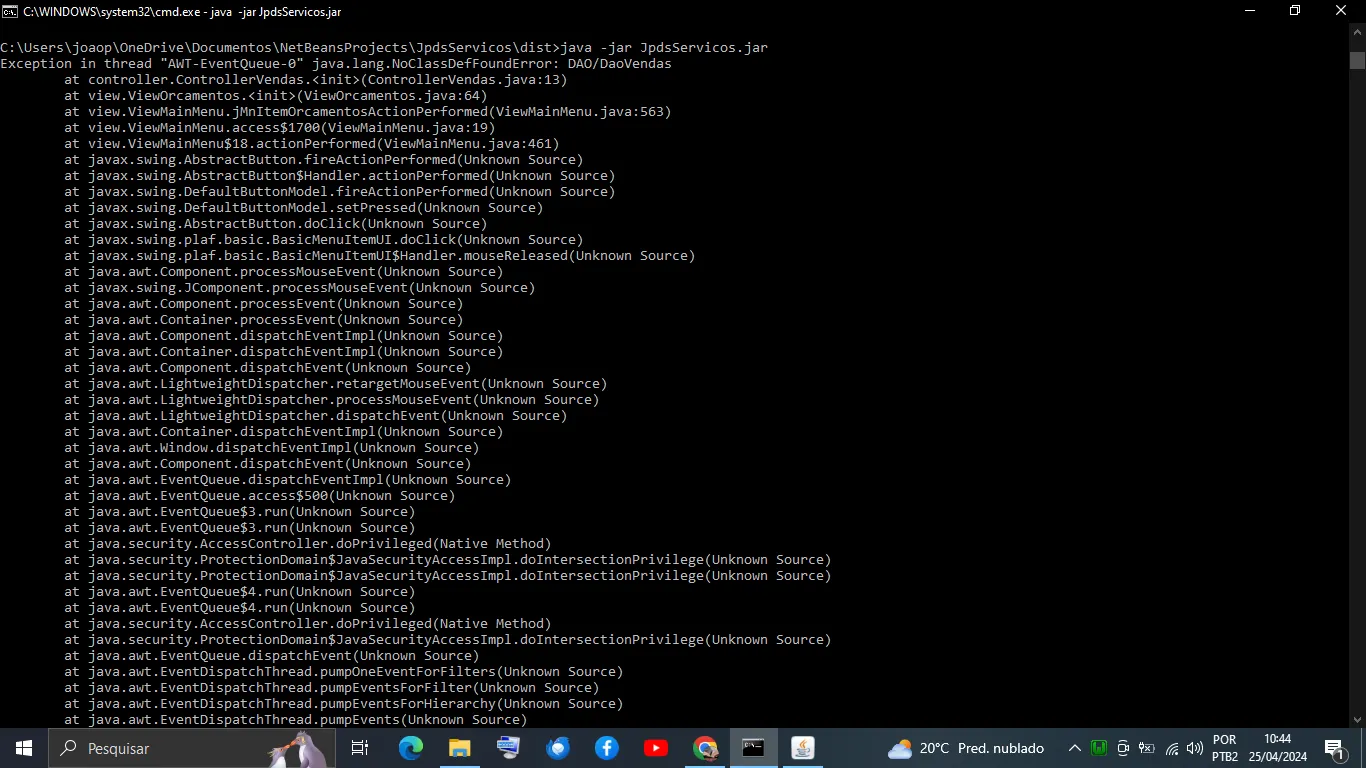The height and width of the screenshot is (768, 1366).
Task: Click the 'pumpOneEventForFilters' line
Action: [x=344, y=672]
